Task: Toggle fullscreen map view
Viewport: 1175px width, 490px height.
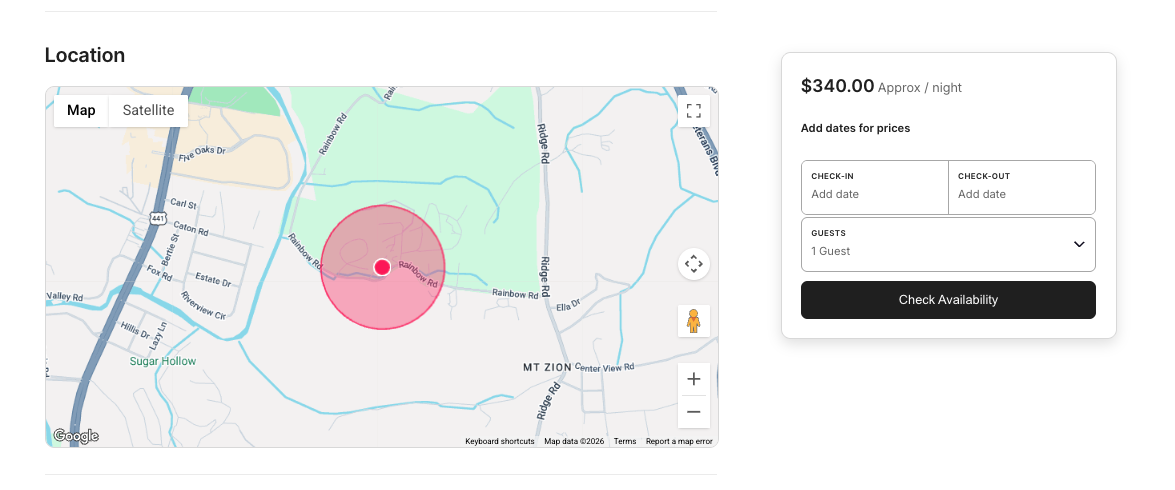Action: pyautogui.click(x=693, y=110)
